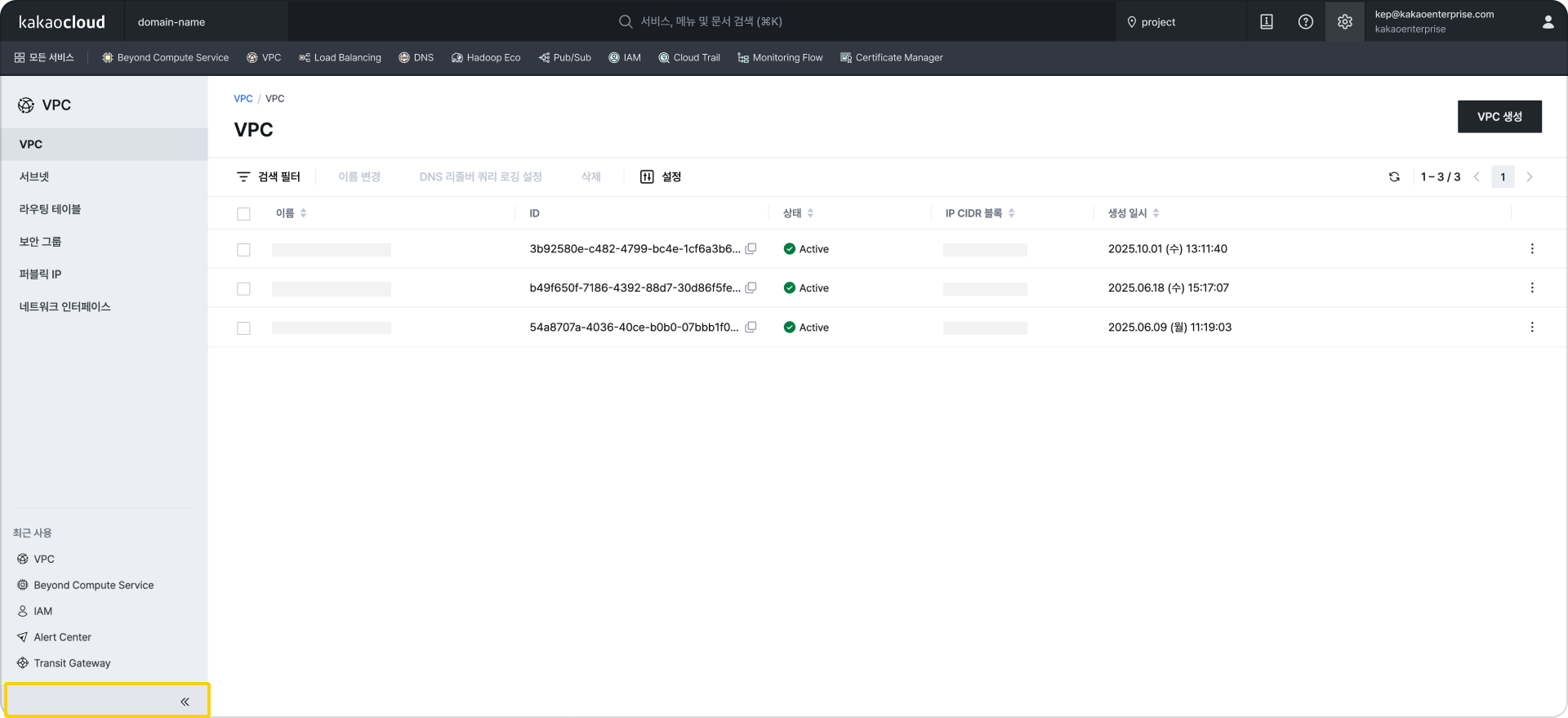The image size is (1568, 718).
Task: Click the refresh icon beside the page count
Action: click(x=1394, y=177)
